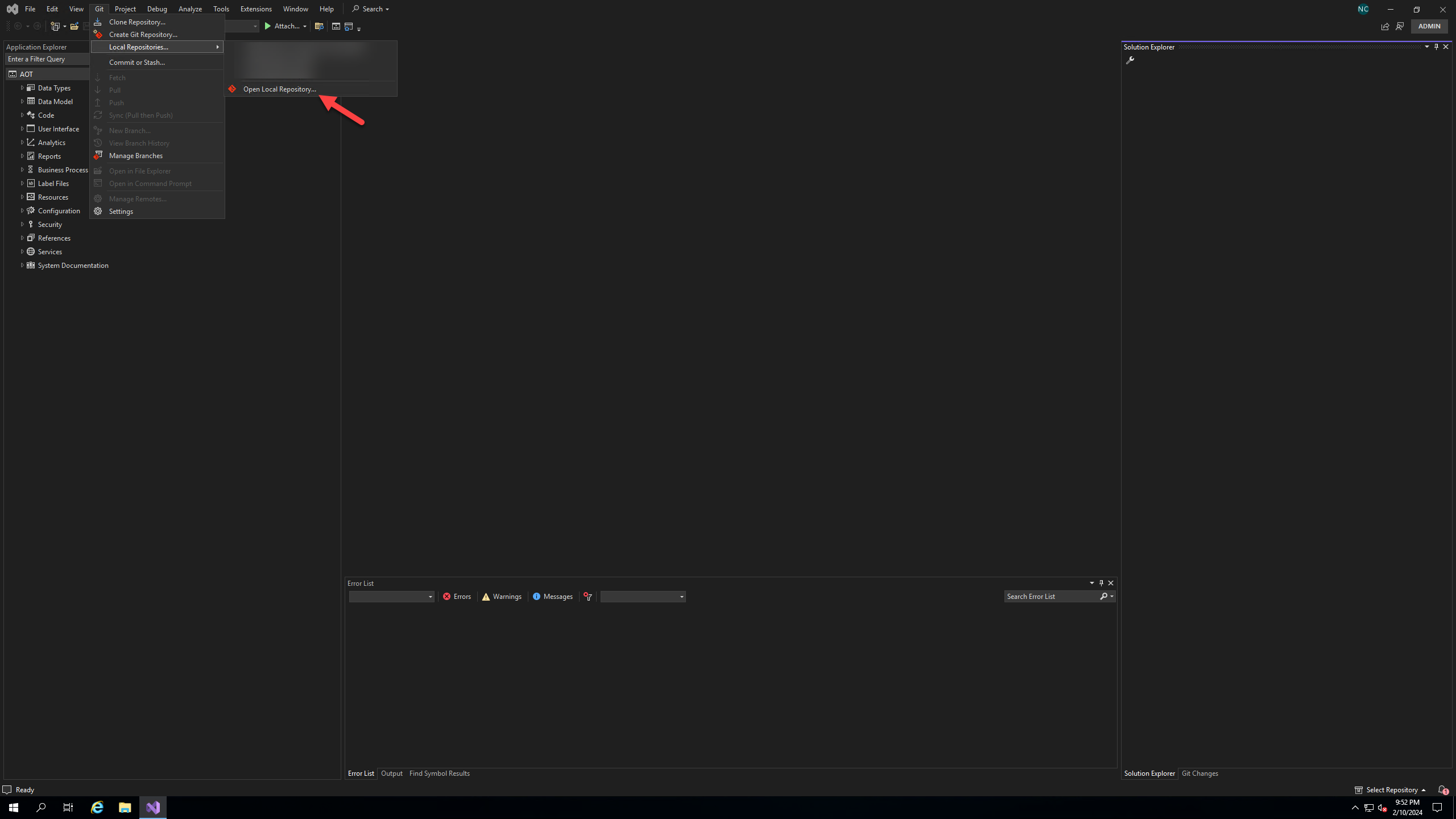Open the Live Share icon
The image size is (1456, 819).
click(x=1385, y=26)
